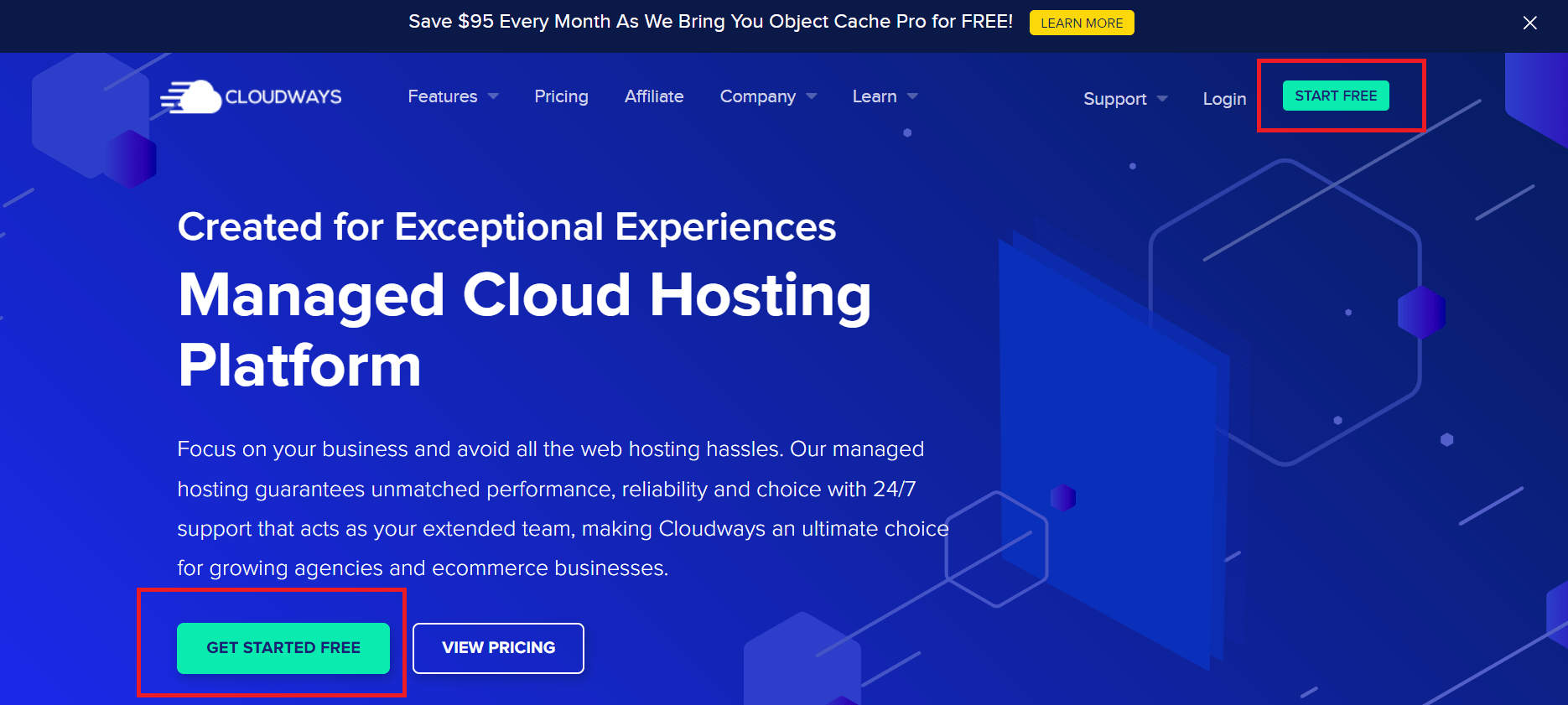Click the 'Managed Cloud Hosting Platform' heading

[x=525, y=330]
